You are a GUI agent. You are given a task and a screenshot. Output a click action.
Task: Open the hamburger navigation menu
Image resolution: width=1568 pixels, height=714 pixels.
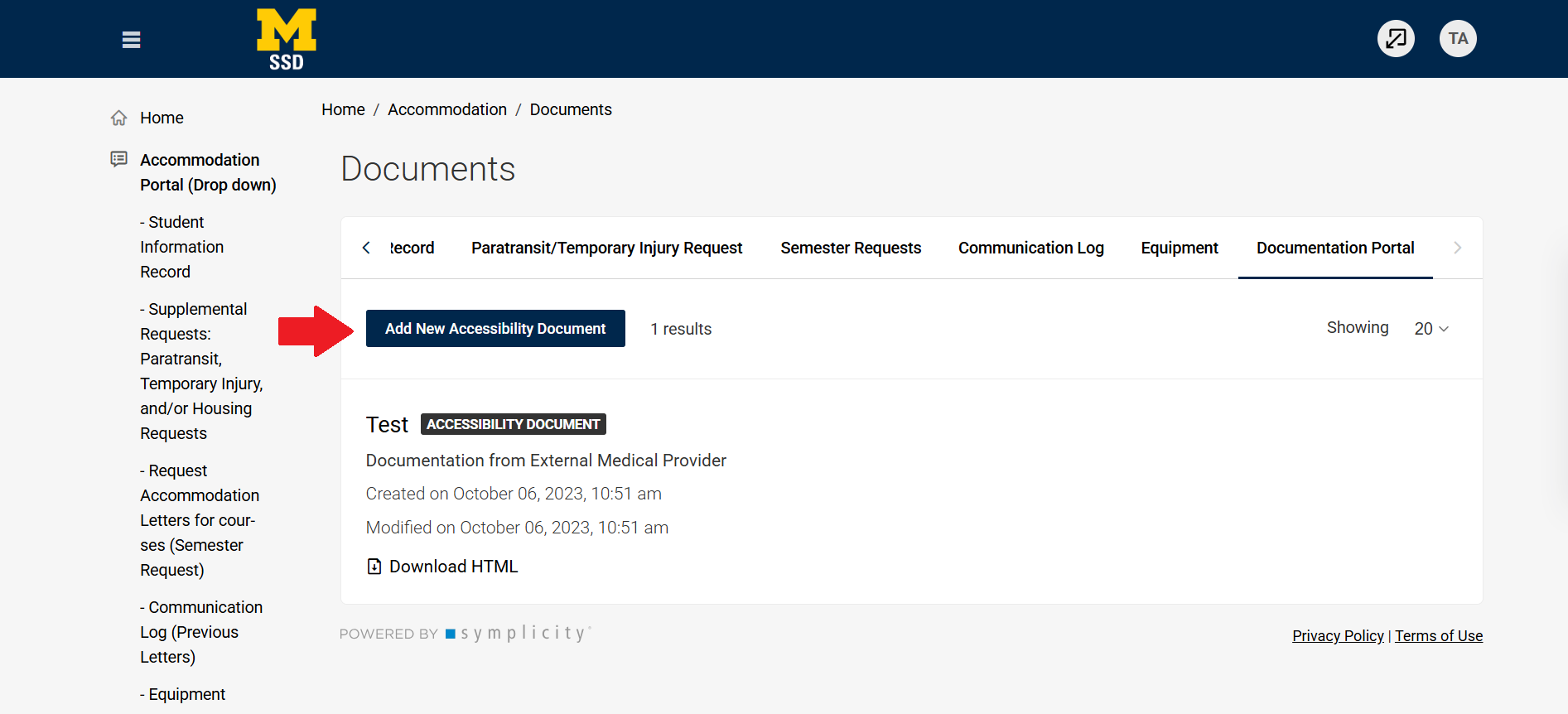pyautogui.click(x=131, y=40)
